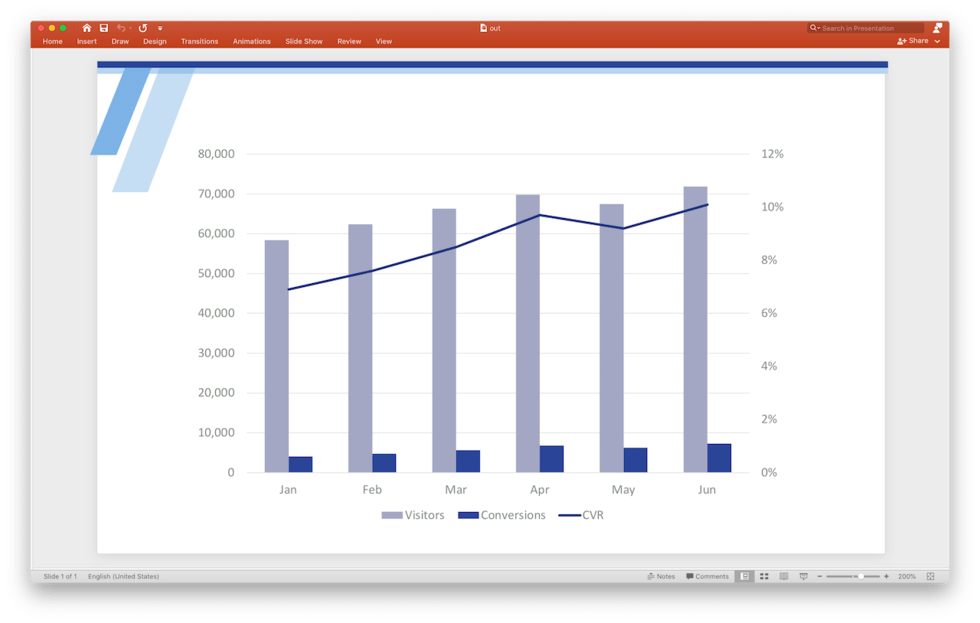Image resolution: width=980 pixels, height=623 pixels.
Task: Switch to Slide Sorter grid view
Action: point(764,576)
